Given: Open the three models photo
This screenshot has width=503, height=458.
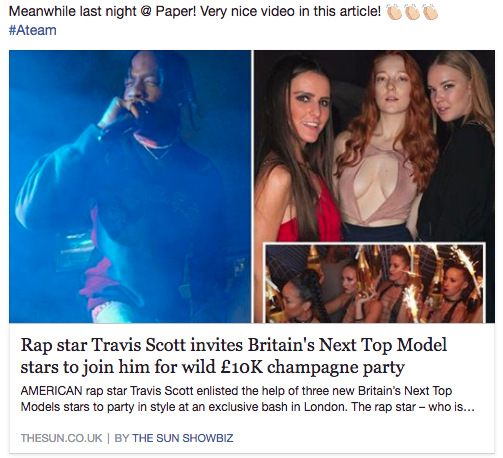Looking at the screenshot, I should (x=374, y=147).
